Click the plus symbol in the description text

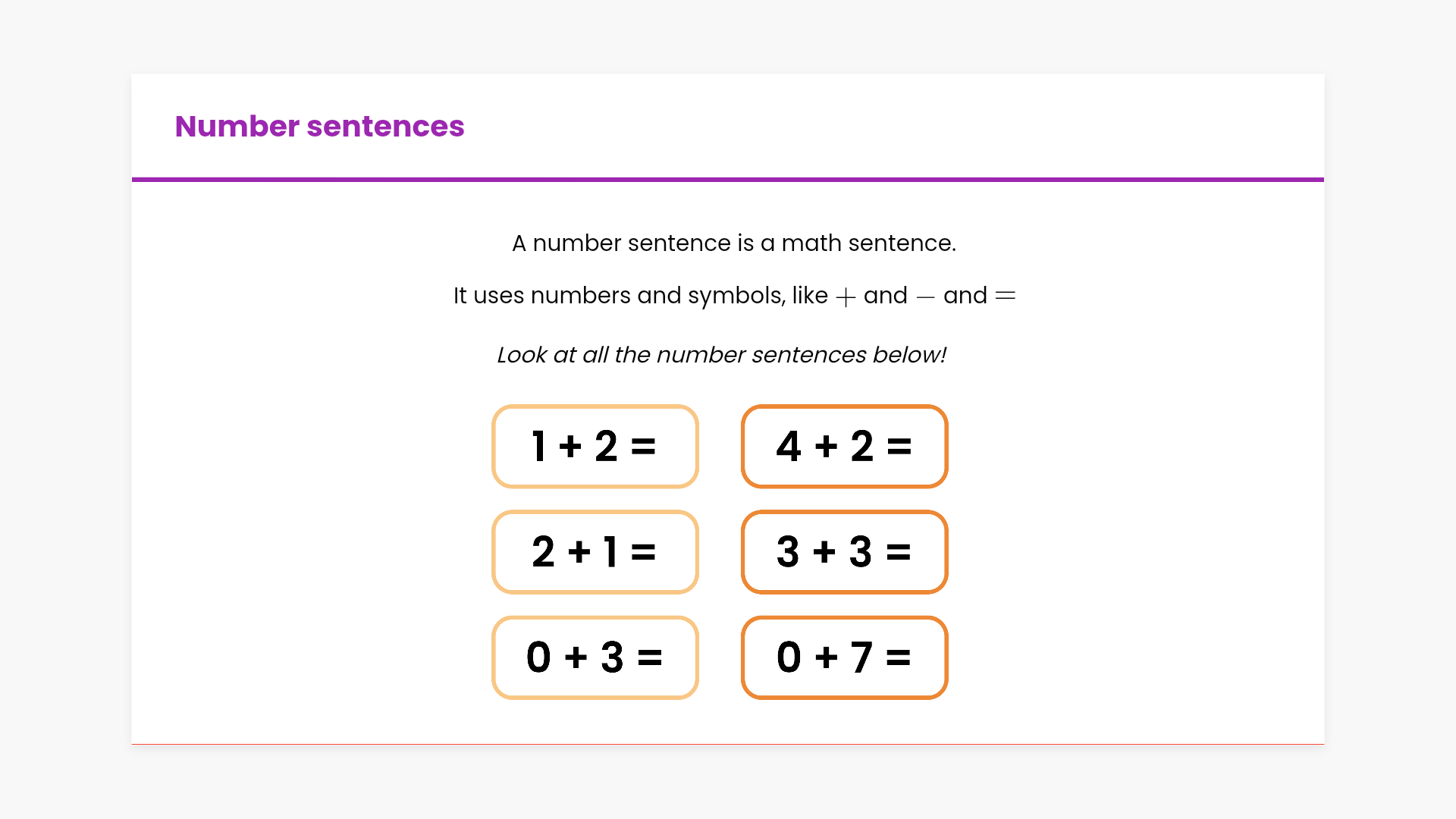(846, 297)
